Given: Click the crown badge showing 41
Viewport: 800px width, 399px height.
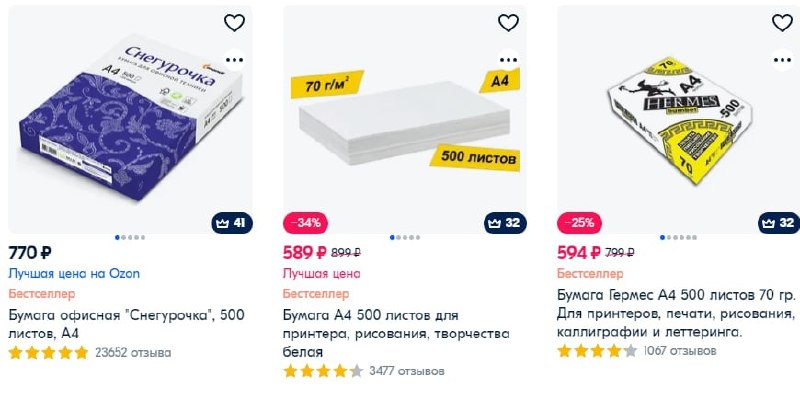Looking at the screenshot, I should pos(232,223).
